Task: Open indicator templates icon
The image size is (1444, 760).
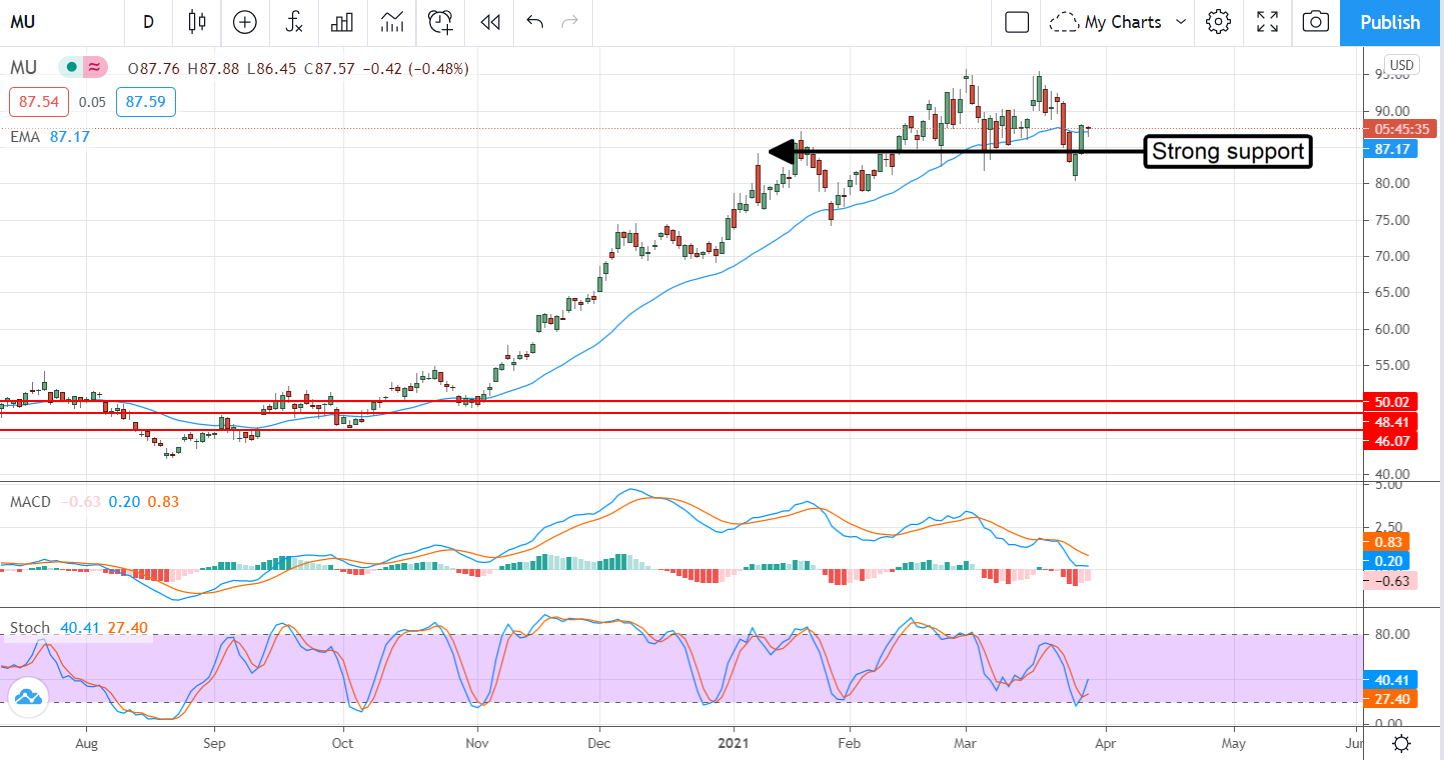Action: point(392,22)
